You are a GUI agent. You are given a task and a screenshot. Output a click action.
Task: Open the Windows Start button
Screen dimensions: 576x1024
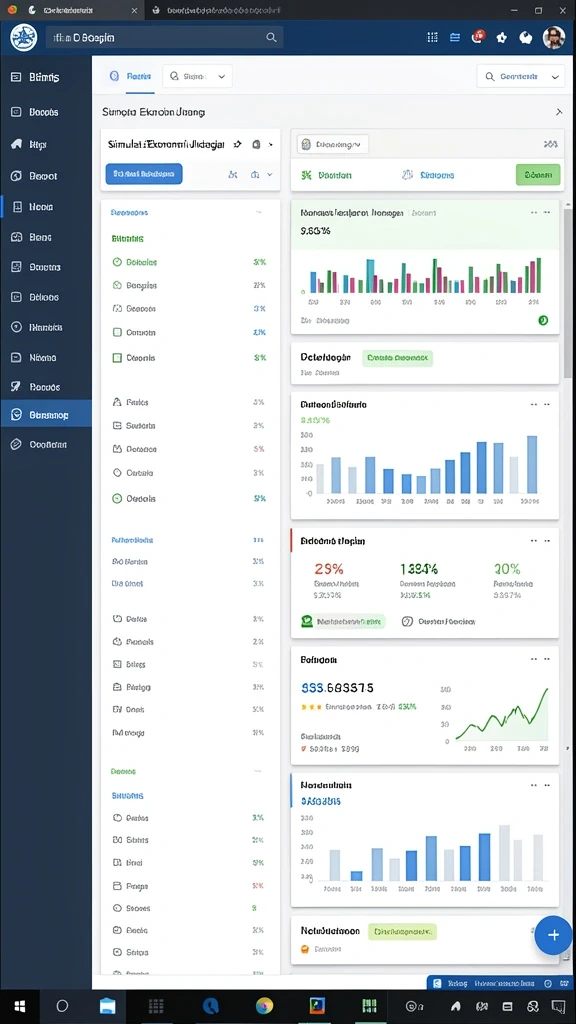(x=20, y=1006)
